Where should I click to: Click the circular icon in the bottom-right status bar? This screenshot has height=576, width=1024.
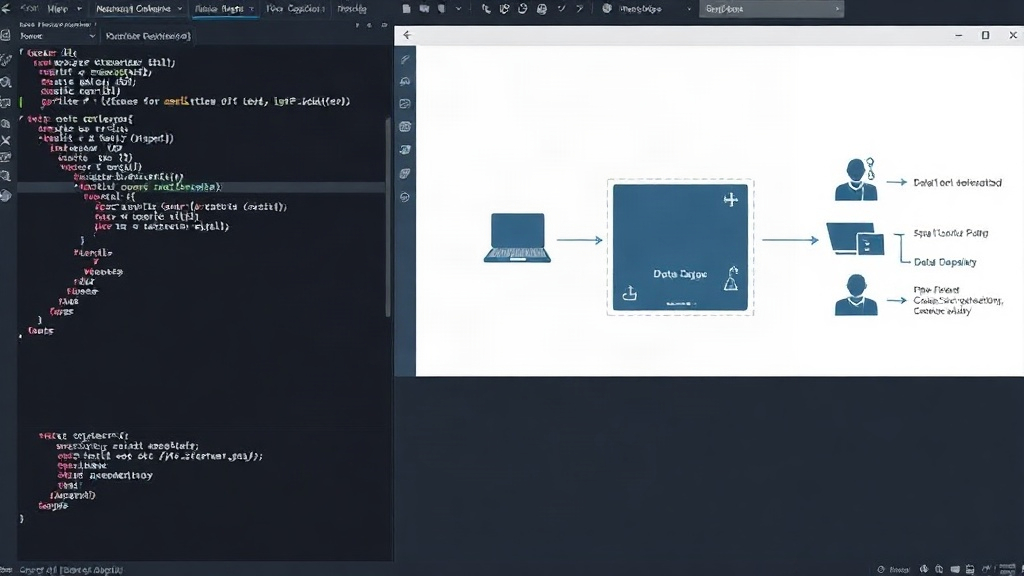[881, 569]
